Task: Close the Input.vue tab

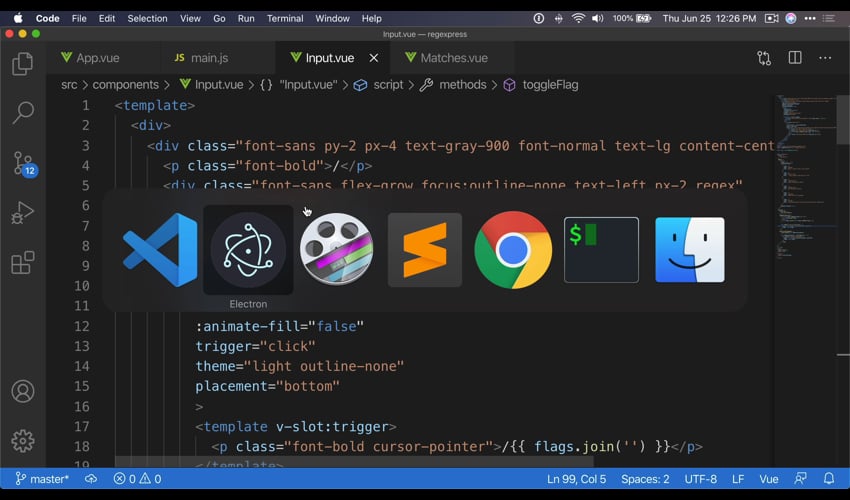Action: point(374,58)
